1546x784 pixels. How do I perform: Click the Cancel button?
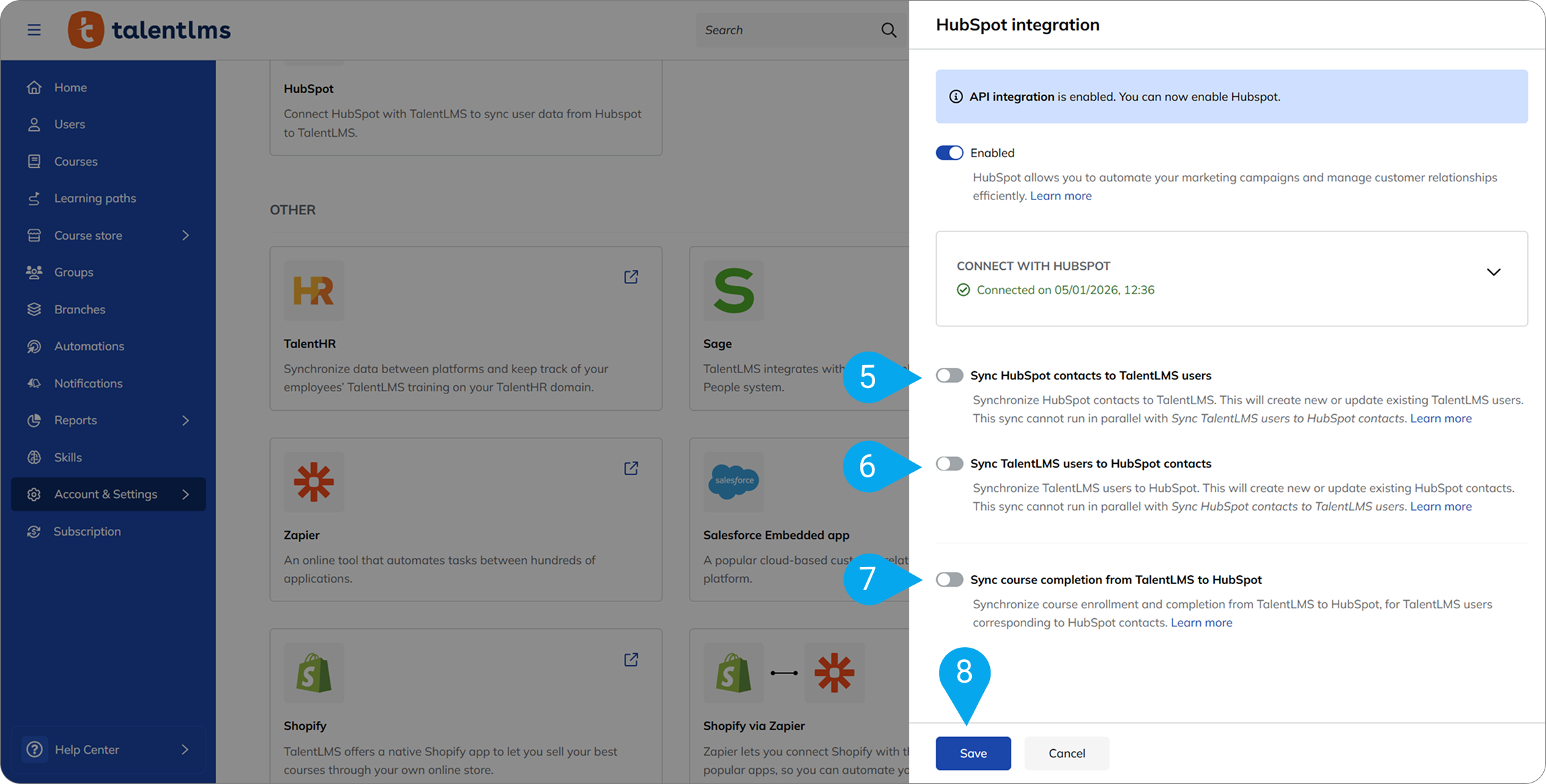[x=1066, y=753]
